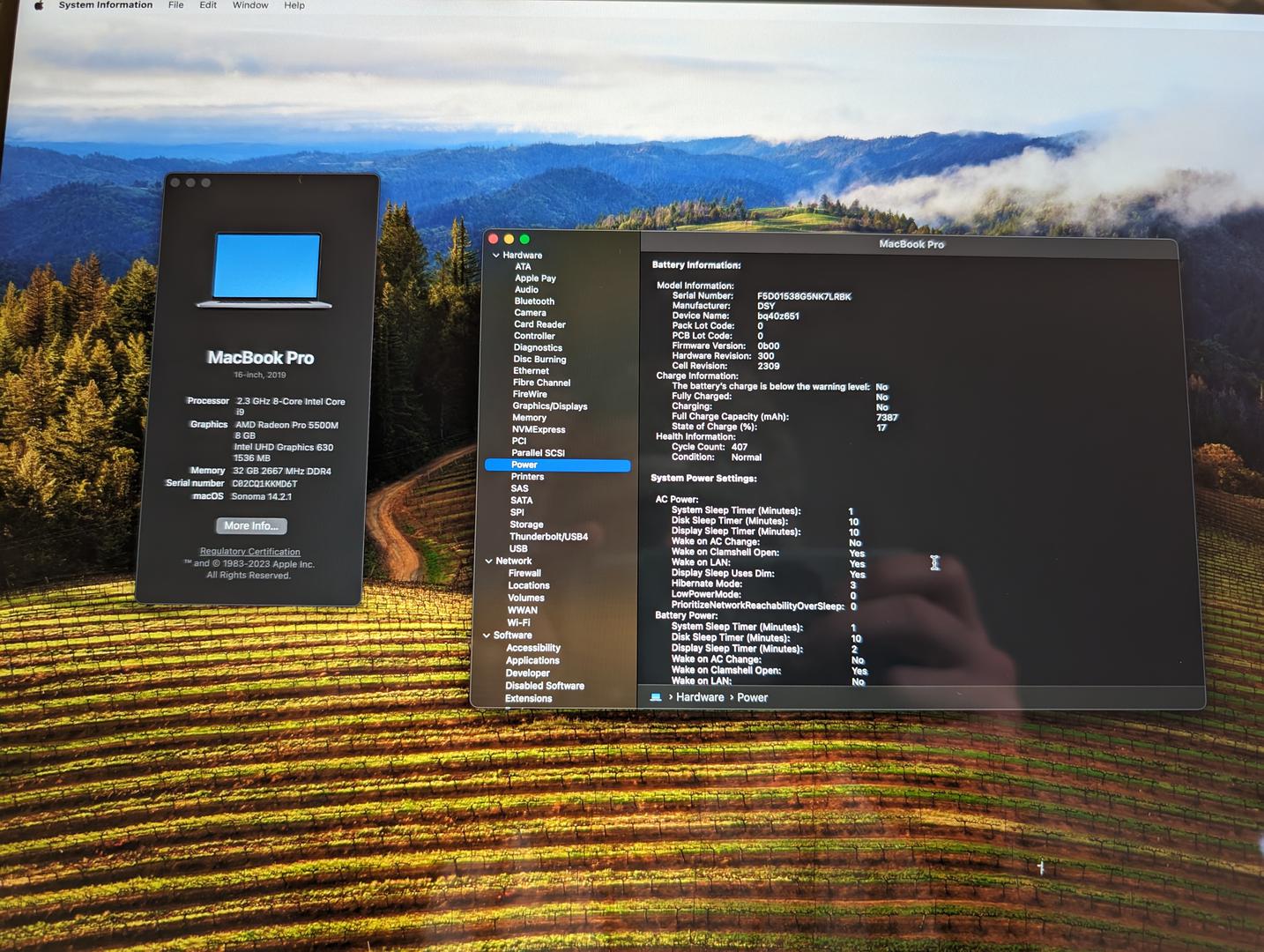
Task: Select SATA in the sidebar
Action: 521,501
